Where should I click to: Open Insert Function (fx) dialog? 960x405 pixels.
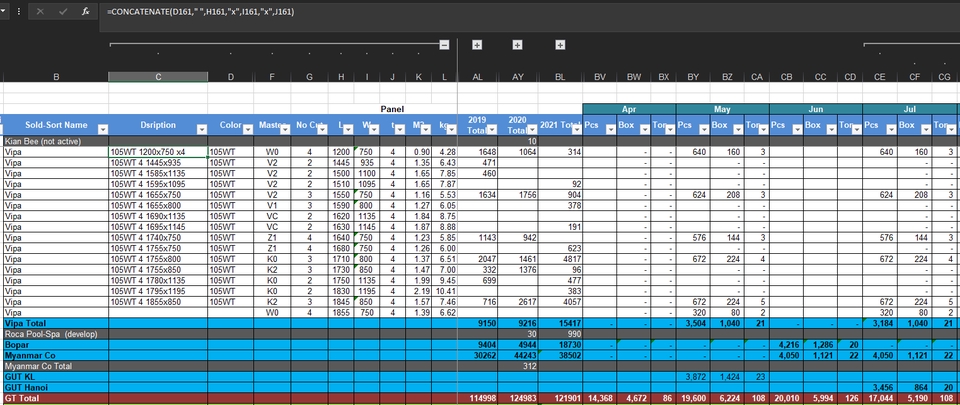(86, 11)
